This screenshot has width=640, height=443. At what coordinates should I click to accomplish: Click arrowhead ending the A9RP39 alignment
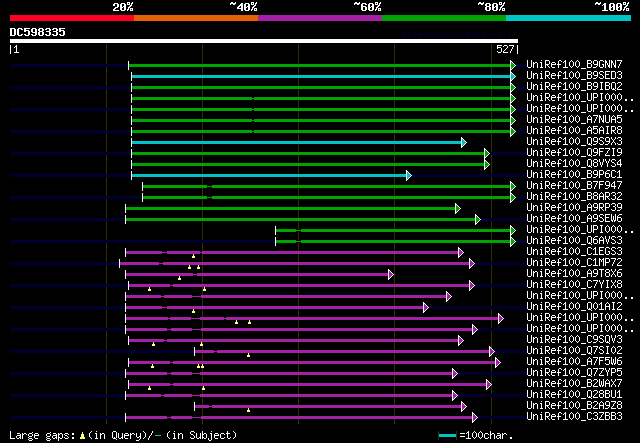[x=458, y=209]
